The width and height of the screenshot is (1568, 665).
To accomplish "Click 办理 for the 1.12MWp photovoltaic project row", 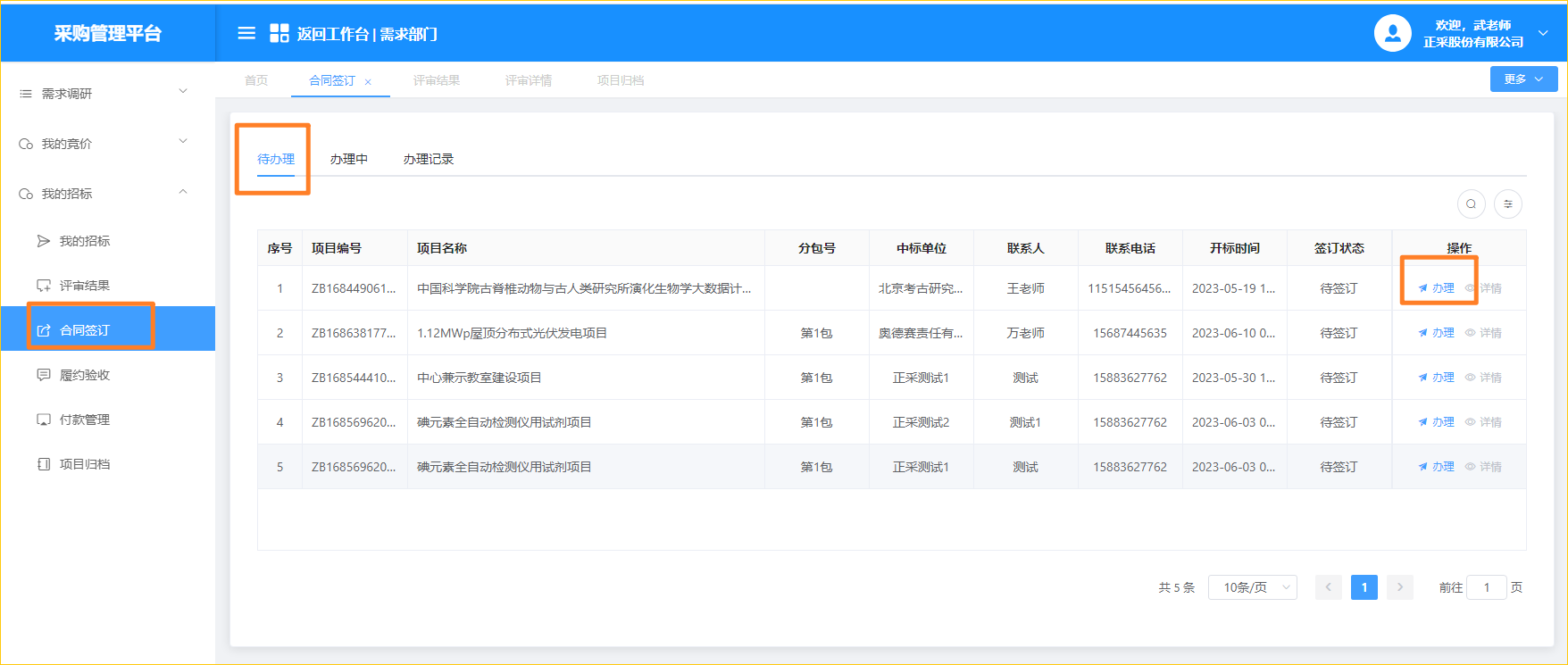I will pyautogui.click(x=1437, y=333).
